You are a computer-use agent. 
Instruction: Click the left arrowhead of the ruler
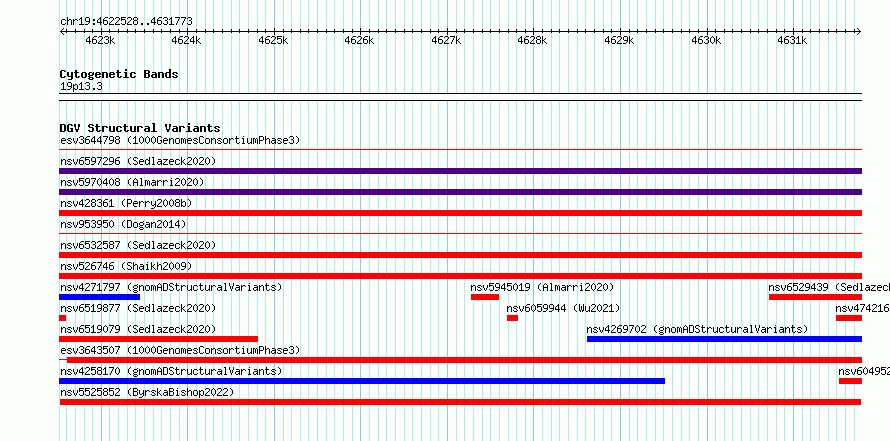coord(62,31)
